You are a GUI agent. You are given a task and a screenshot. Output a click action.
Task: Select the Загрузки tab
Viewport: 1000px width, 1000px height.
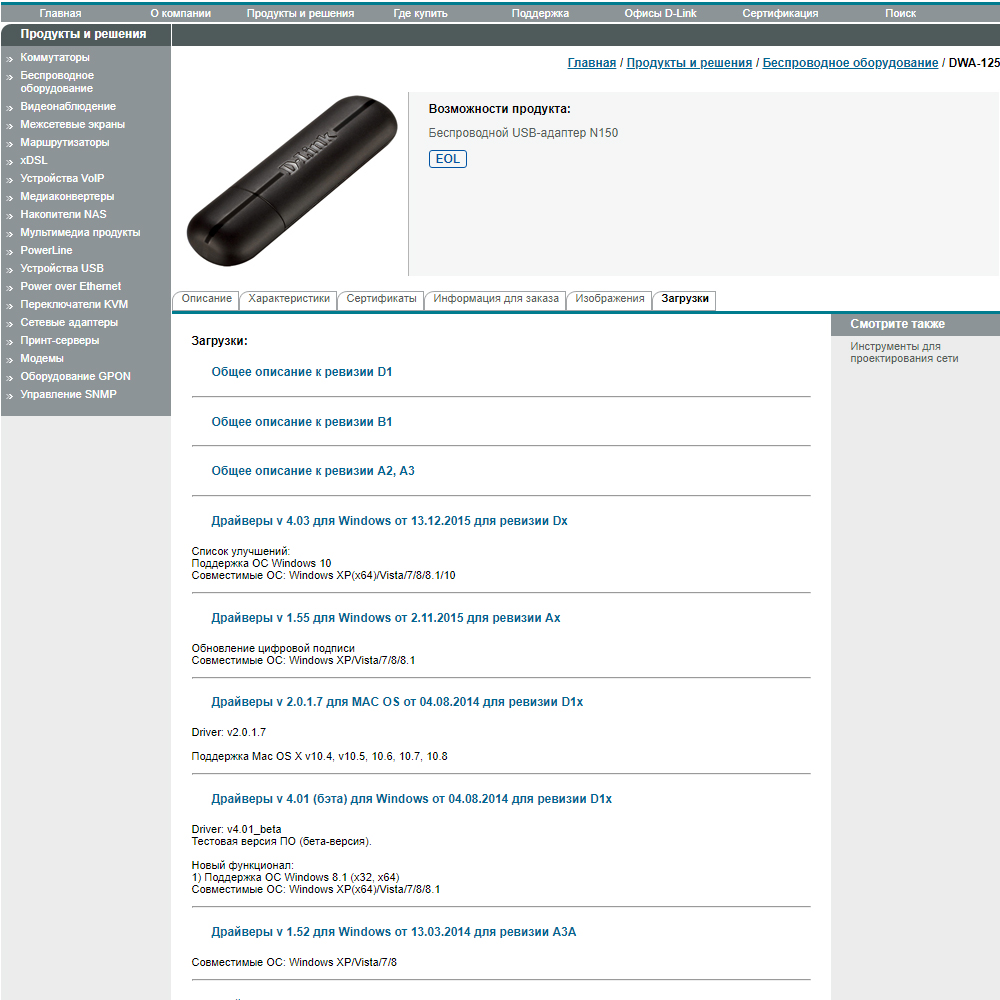click(x=684, y=298)
